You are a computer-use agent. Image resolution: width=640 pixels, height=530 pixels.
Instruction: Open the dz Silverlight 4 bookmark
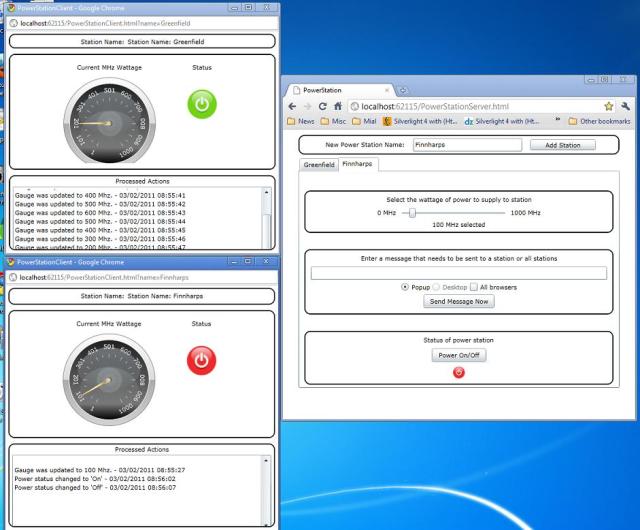[x=502, y=121]
